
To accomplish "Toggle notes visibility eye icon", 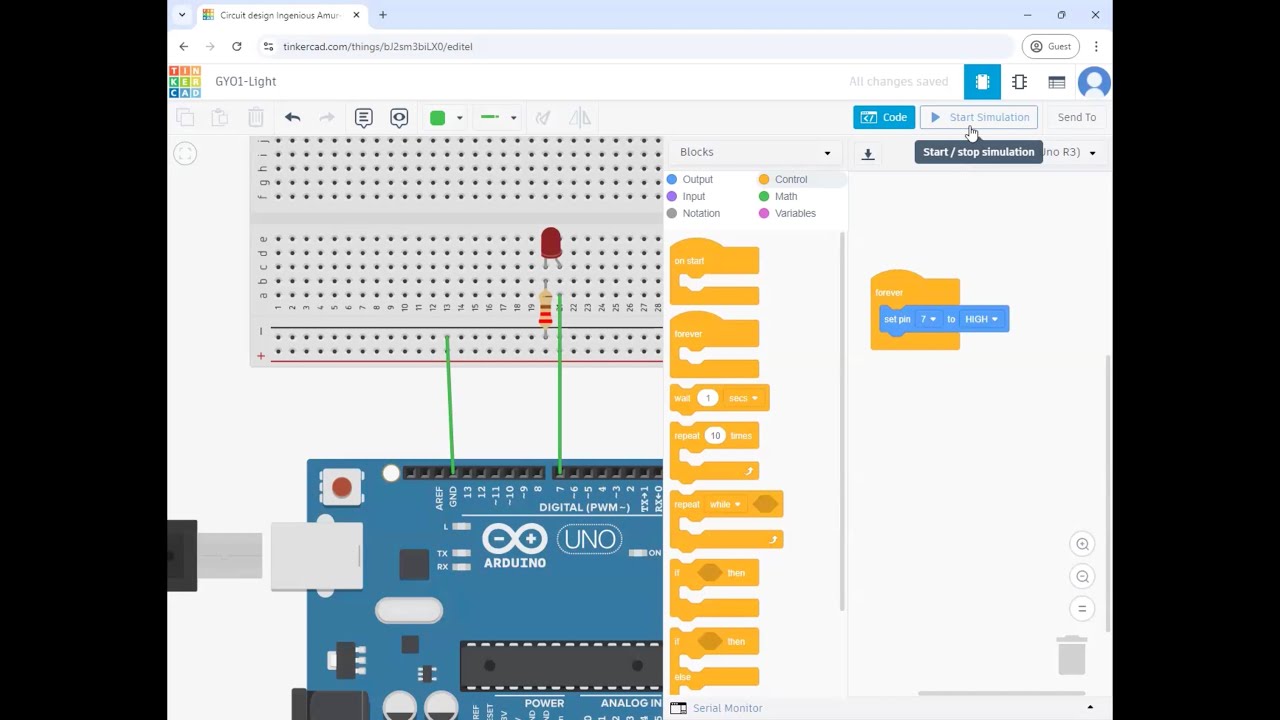I will [x=399, y=118].
